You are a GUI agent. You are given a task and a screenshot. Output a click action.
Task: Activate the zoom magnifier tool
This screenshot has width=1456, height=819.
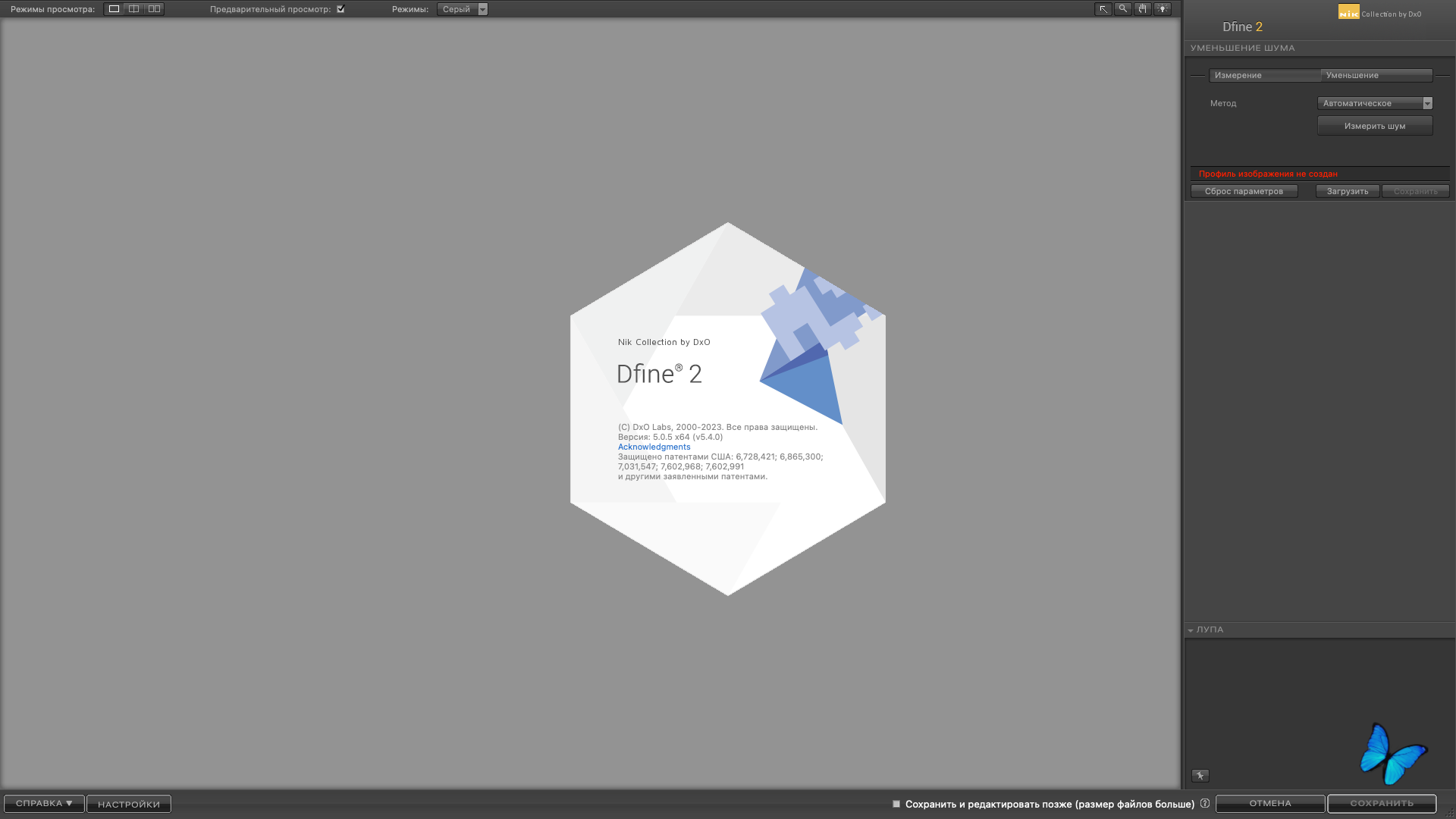(x=1123, y=9)
